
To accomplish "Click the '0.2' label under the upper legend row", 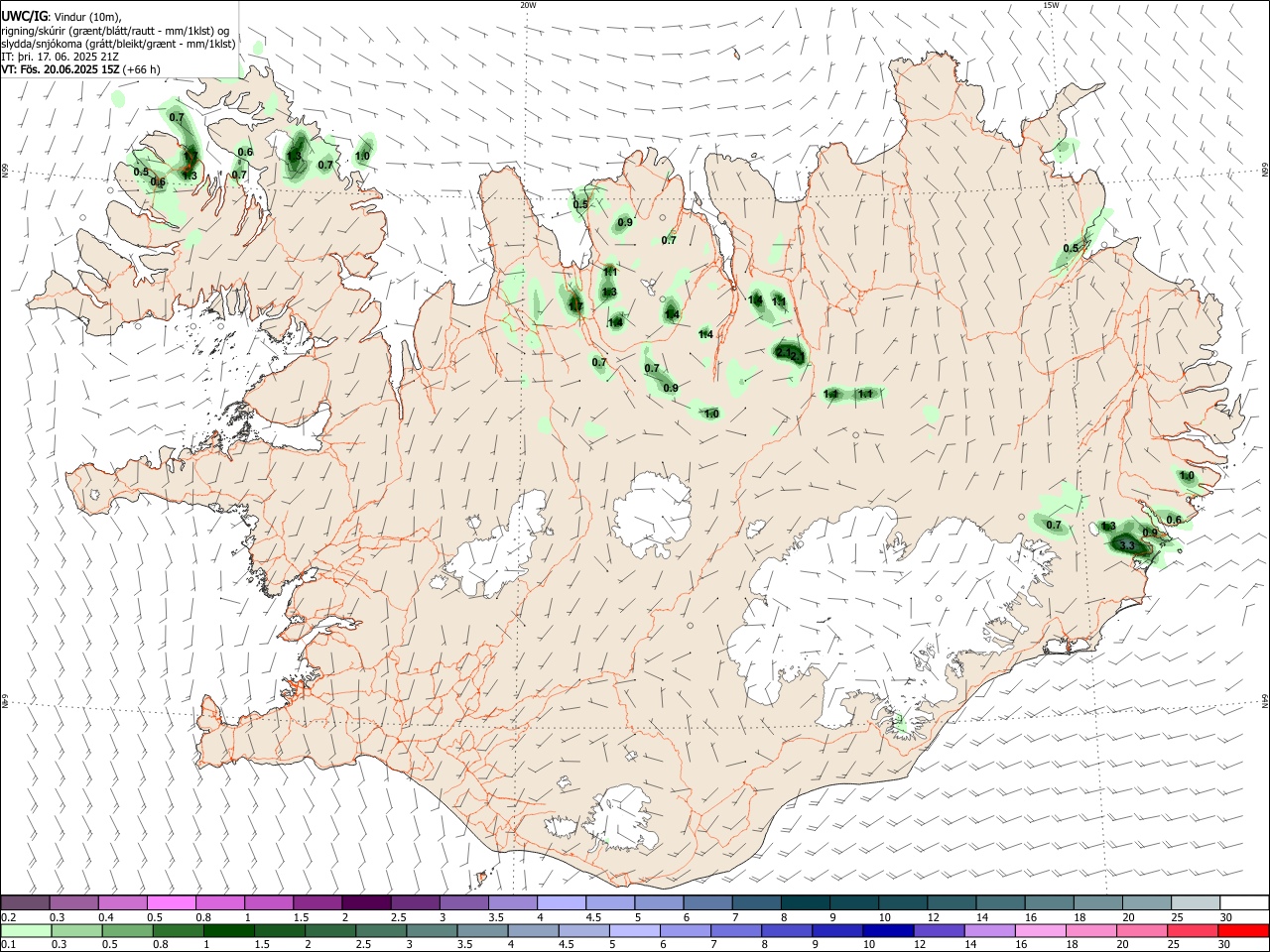I will click(8, 916).
